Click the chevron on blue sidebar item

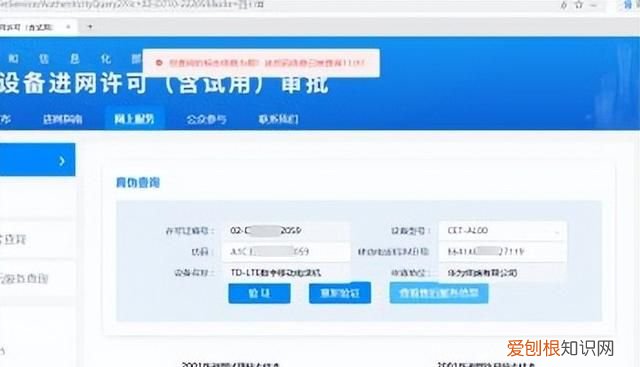click(62, 161)
